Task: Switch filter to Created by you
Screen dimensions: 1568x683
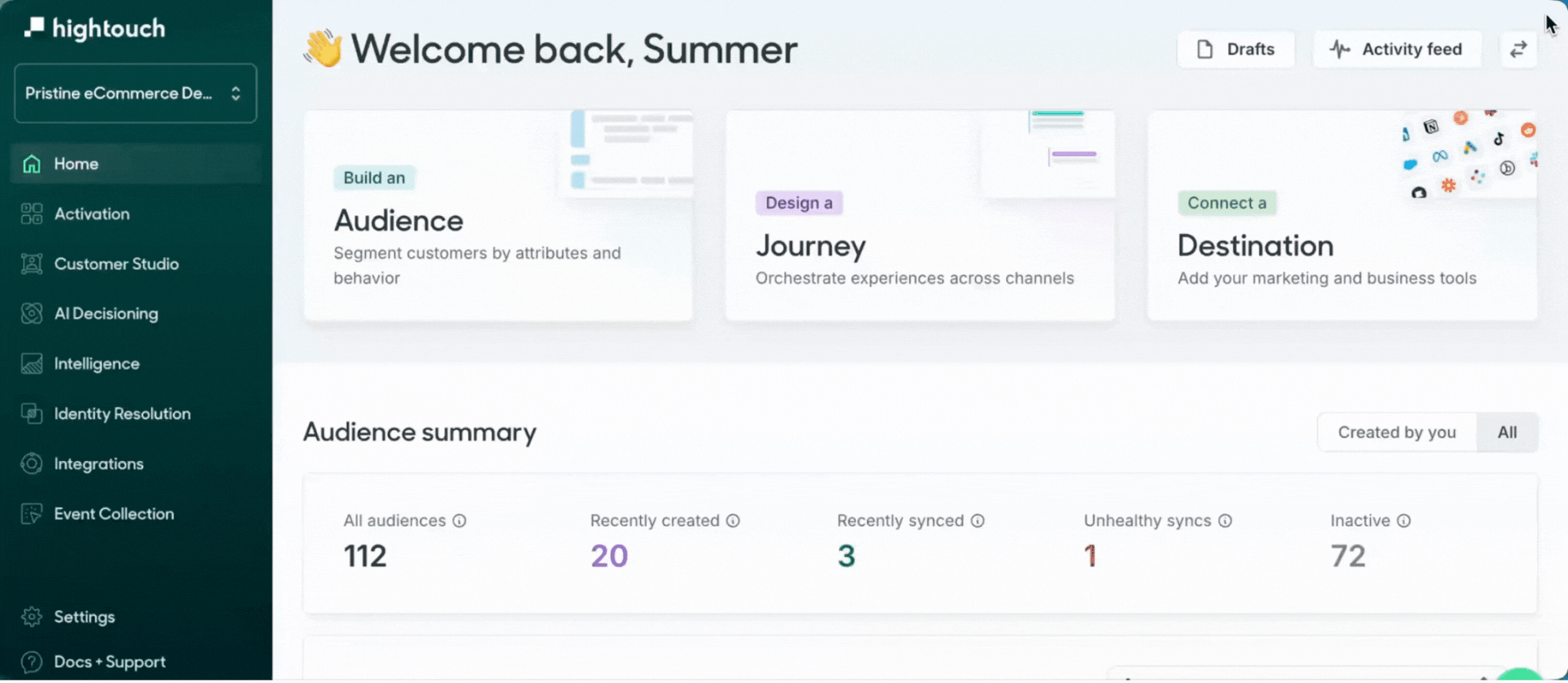Action: click(1396, 432)
